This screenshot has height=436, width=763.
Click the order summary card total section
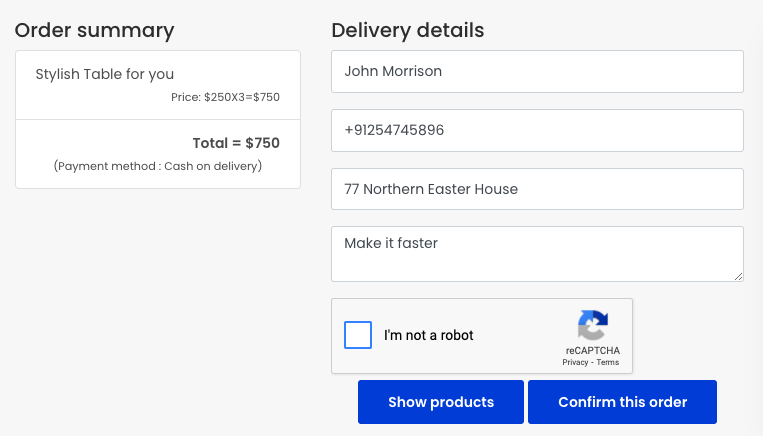[x=158, y=154]
